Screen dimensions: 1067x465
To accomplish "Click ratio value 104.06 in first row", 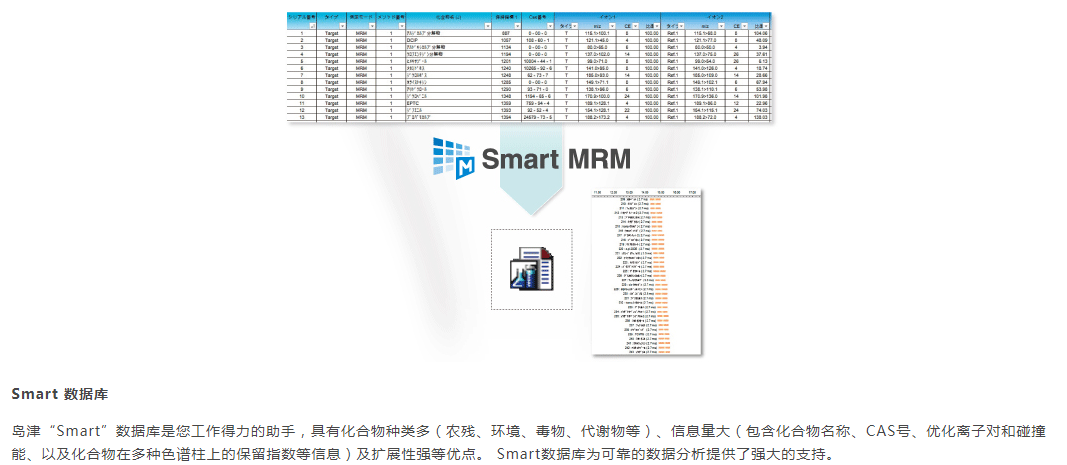I will (760, 33).
